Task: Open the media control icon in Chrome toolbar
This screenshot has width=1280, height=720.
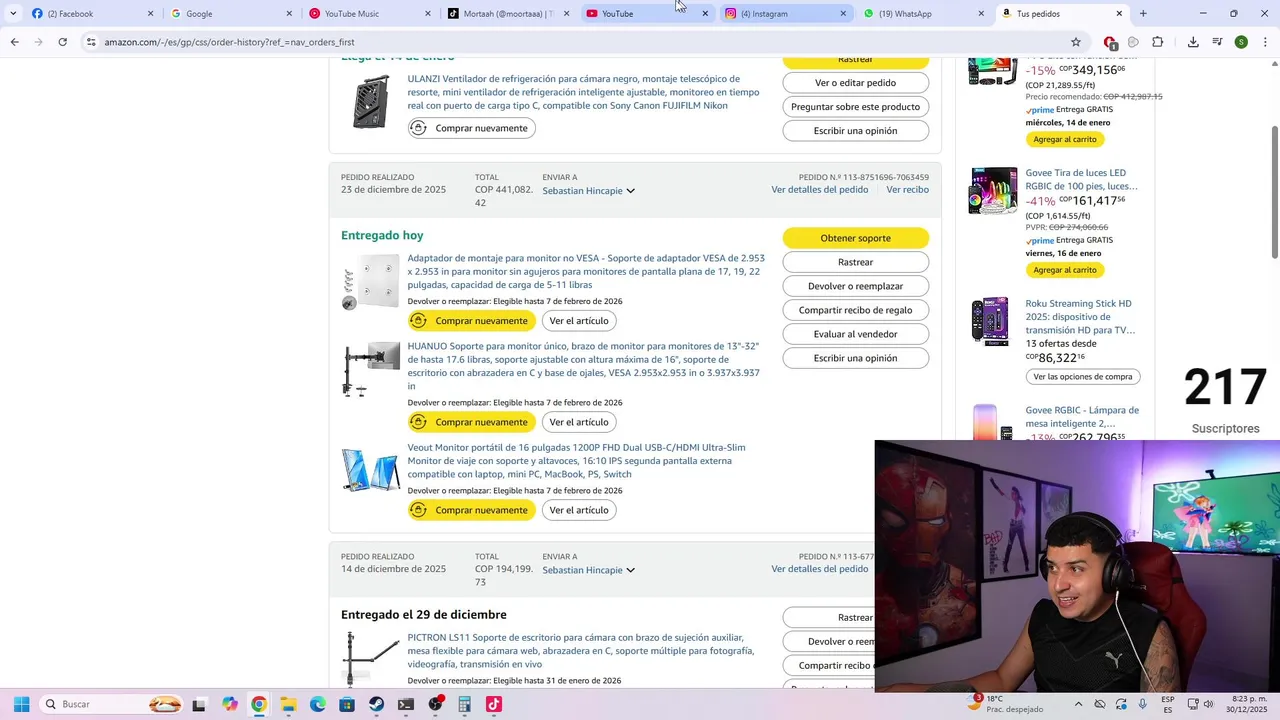Action: click(1218, 42)
